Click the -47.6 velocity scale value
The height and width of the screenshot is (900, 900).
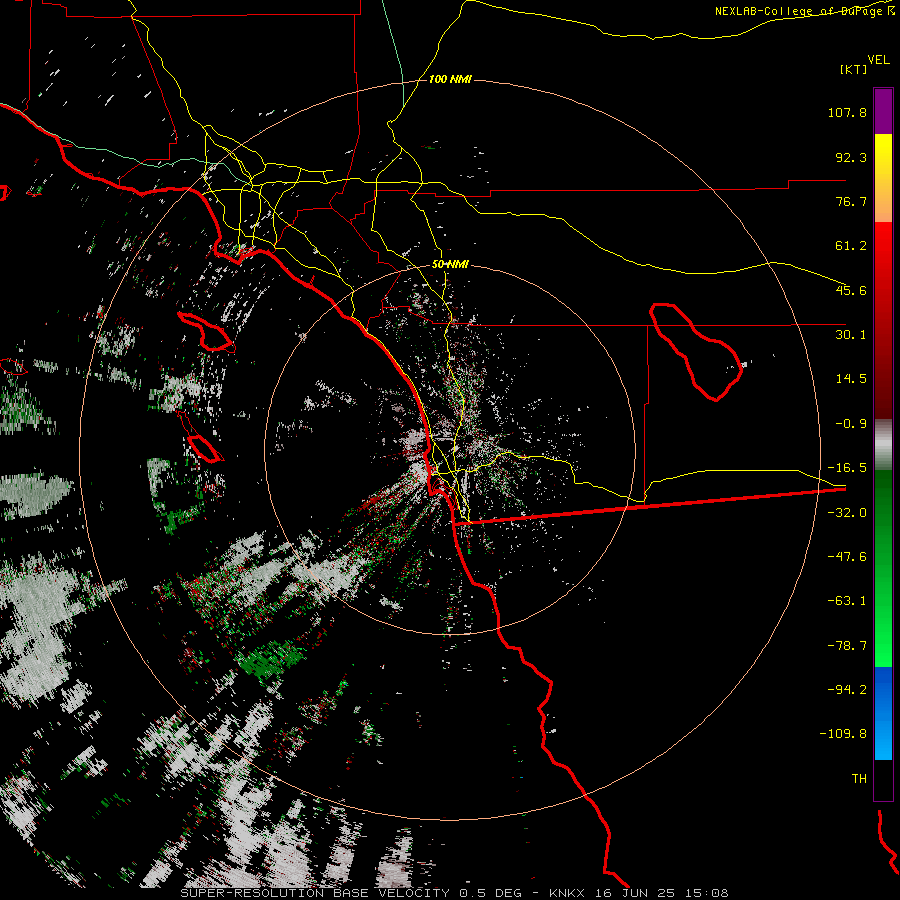point(847,557)
